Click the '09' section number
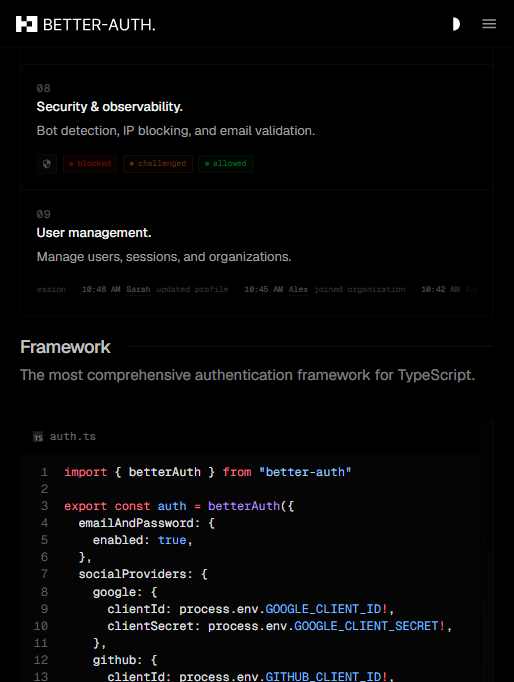 point(43,214)
